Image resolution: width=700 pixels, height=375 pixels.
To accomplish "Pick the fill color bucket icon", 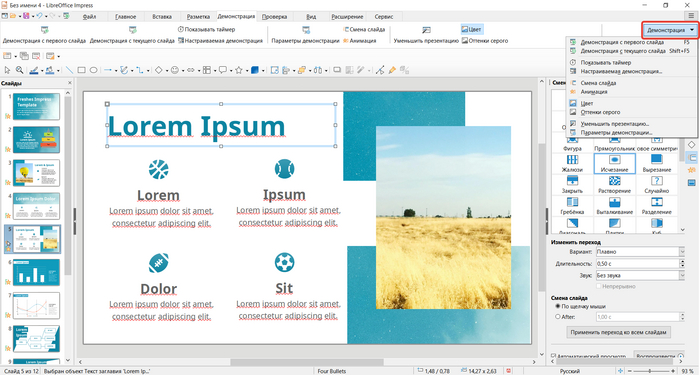I will coord(49,70).
